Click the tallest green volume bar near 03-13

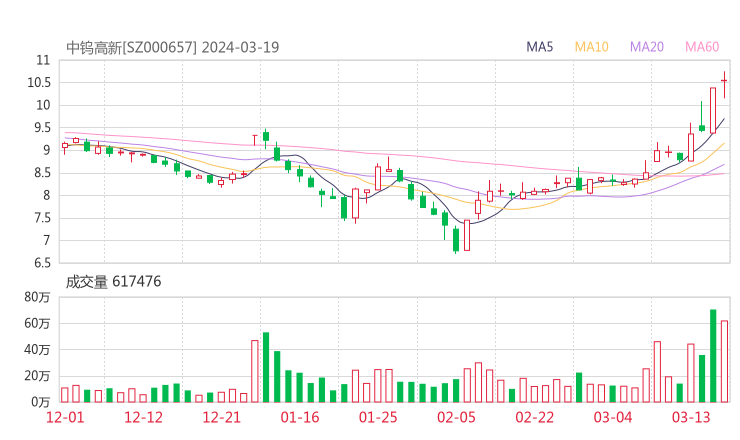(x=713, y=356)
